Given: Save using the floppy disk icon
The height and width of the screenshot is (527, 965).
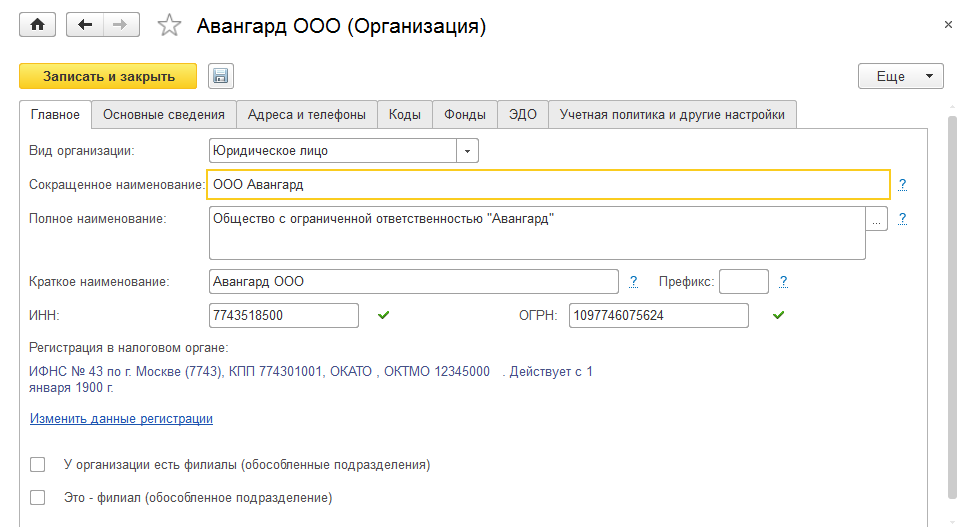Looking at the screenshot, I should pyautogui.click(x=220, y=76).
